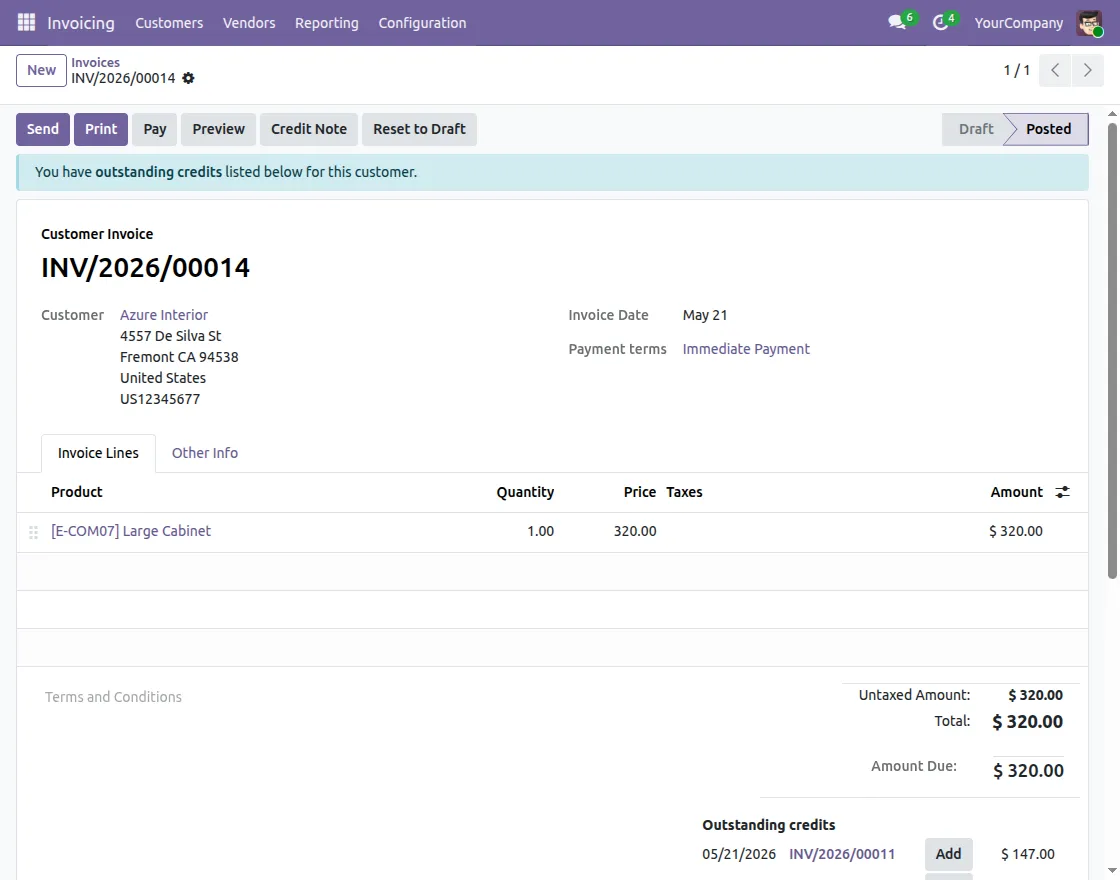Viewport: 1120px width, 880px height.
Task: Open the apps grid menu icon
Action: point(26,23)
